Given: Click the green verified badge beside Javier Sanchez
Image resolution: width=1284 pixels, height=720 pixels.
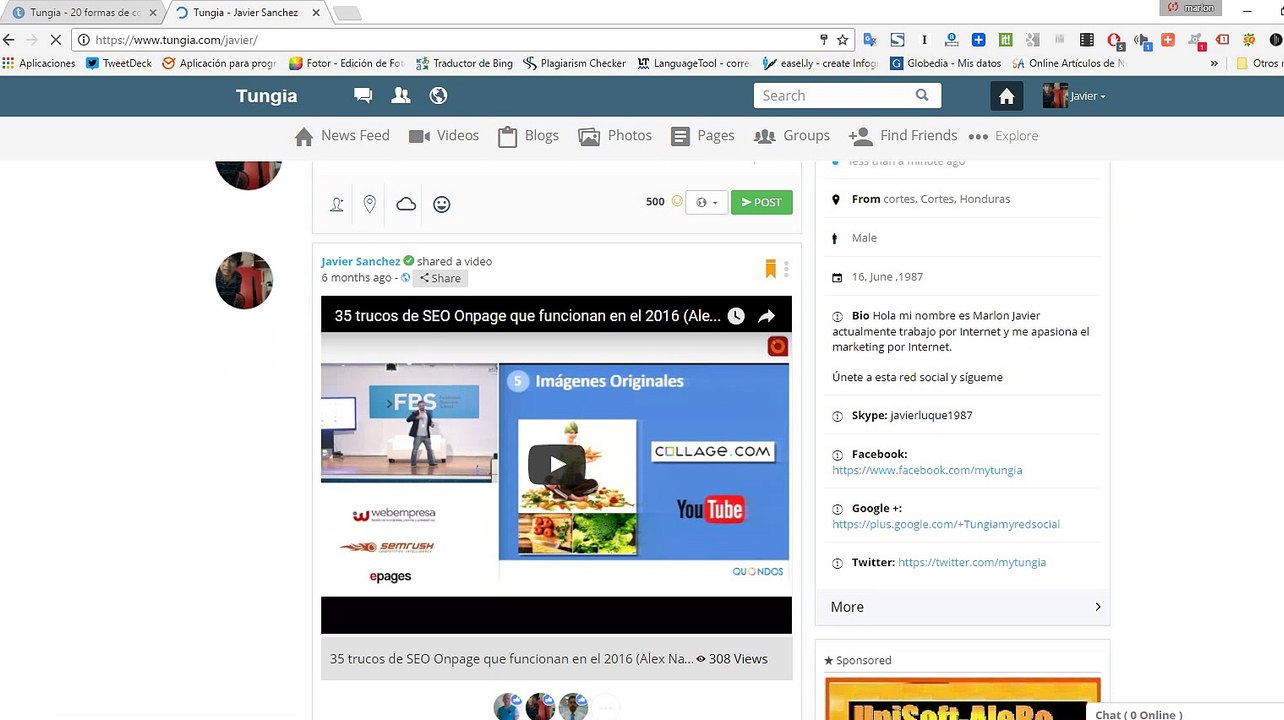Looking at the screenshot, I should (409, 261).
